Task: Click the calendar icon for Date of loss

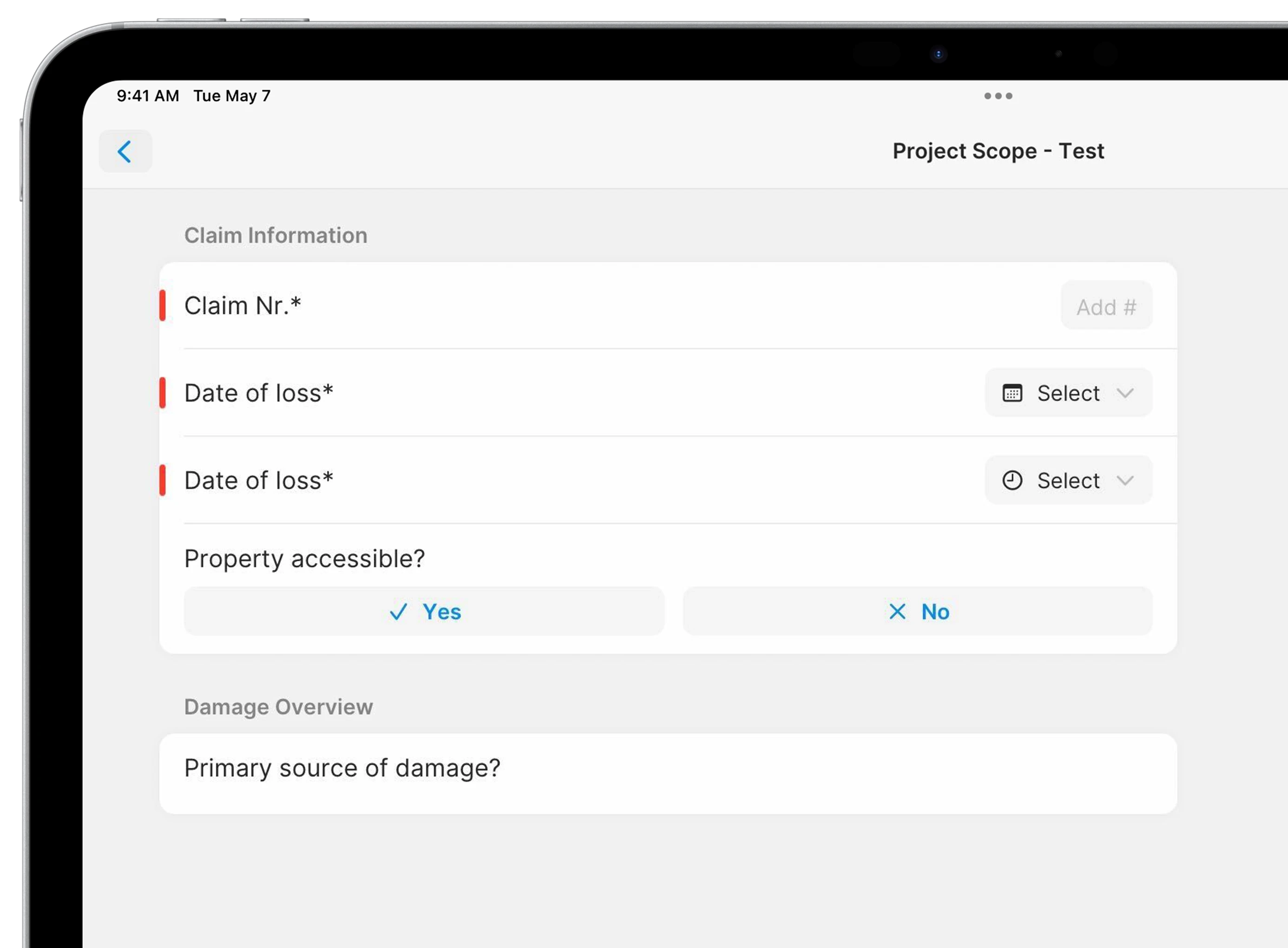Action: point(1012,393)
